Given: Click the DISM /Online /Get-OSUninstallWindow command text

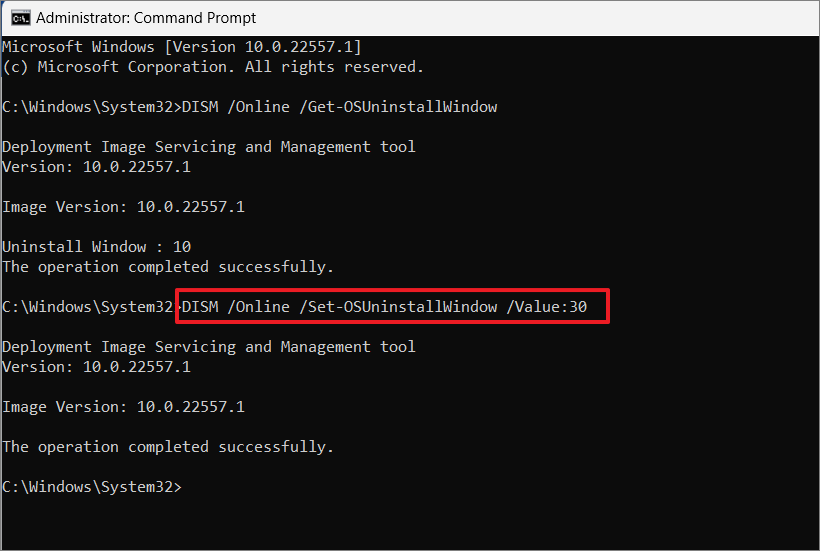Looking at the screenshot, I should [x=339, y=107].
